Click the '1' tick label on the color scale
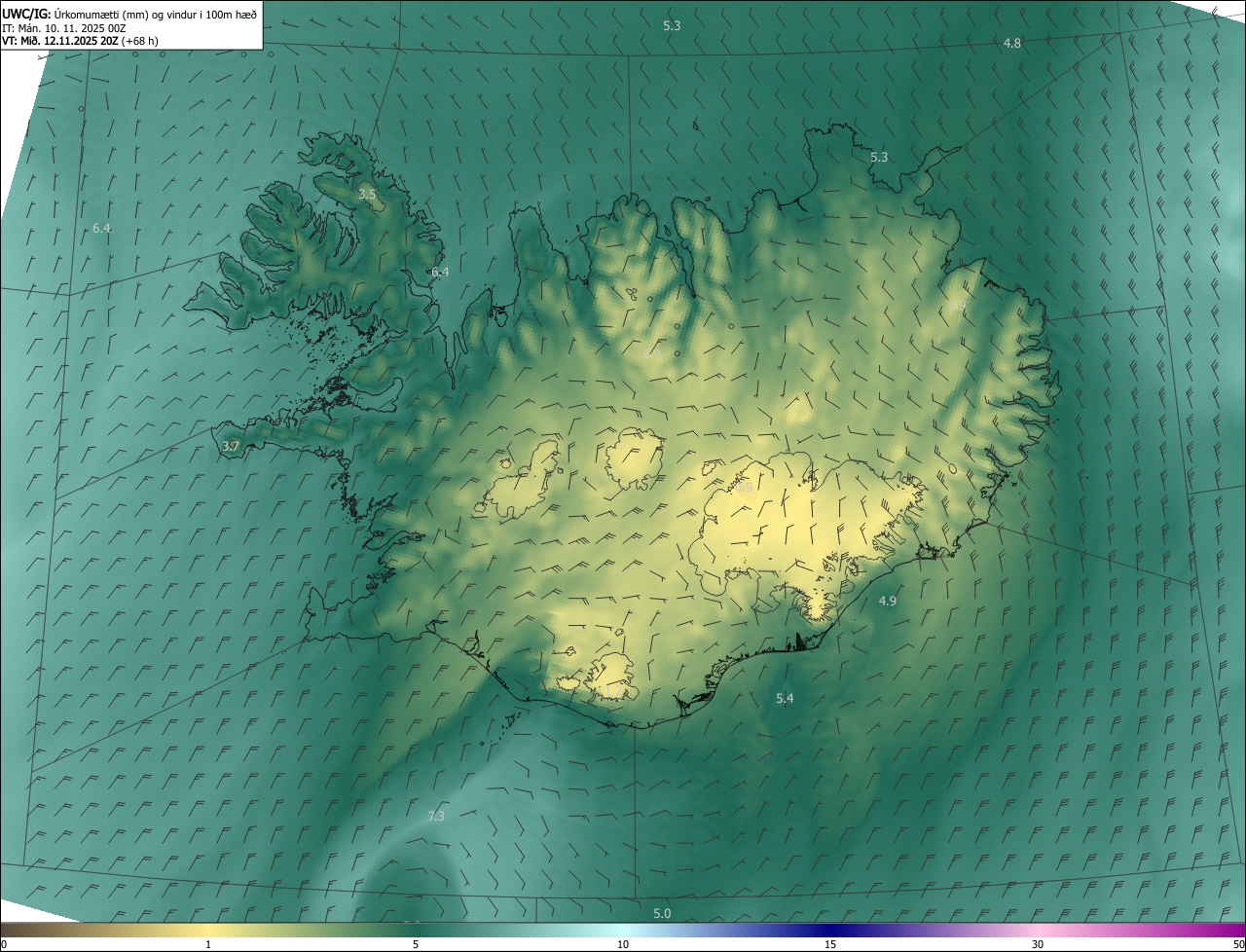 (x=208, y=945)
